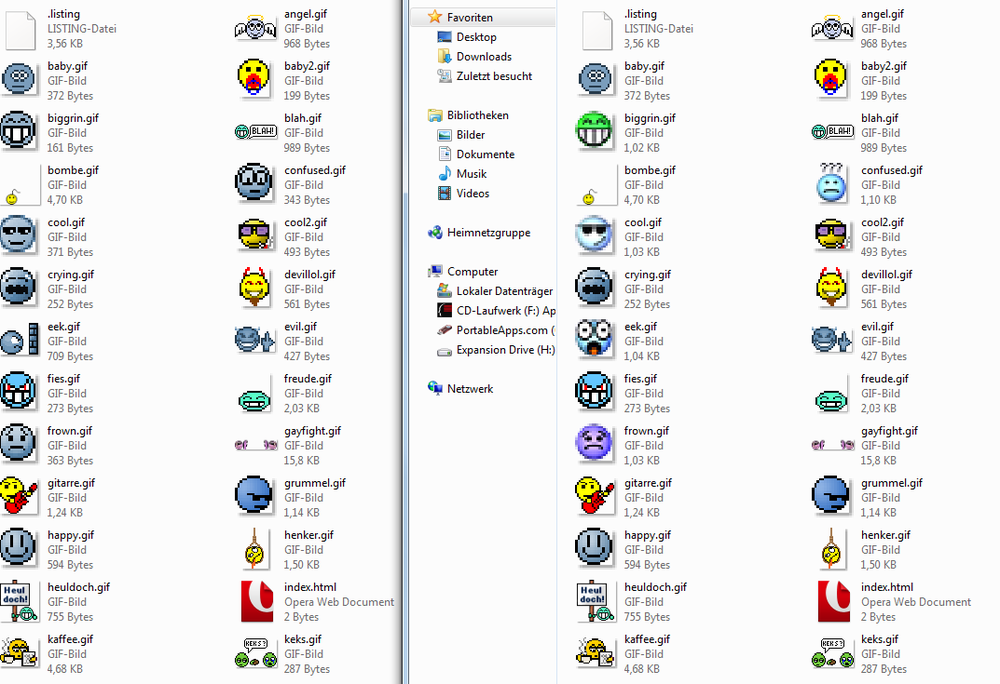Select Heimnetzgruppe in the navigation pane
The height and width of the screenshot is (684, 1000).
488,233
